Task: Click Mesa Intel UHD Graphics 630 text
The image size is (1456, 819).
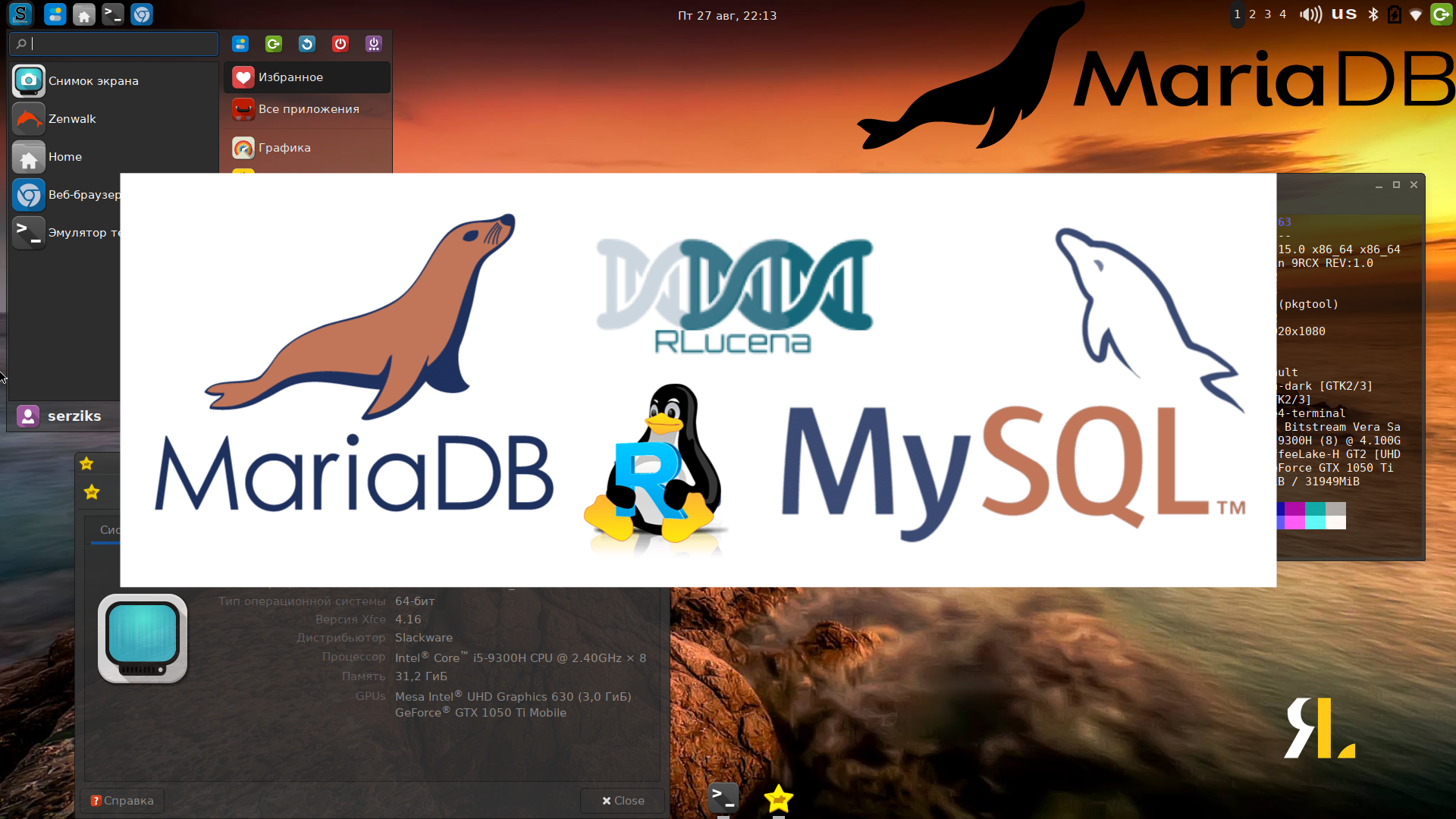Action: point(513,696)
